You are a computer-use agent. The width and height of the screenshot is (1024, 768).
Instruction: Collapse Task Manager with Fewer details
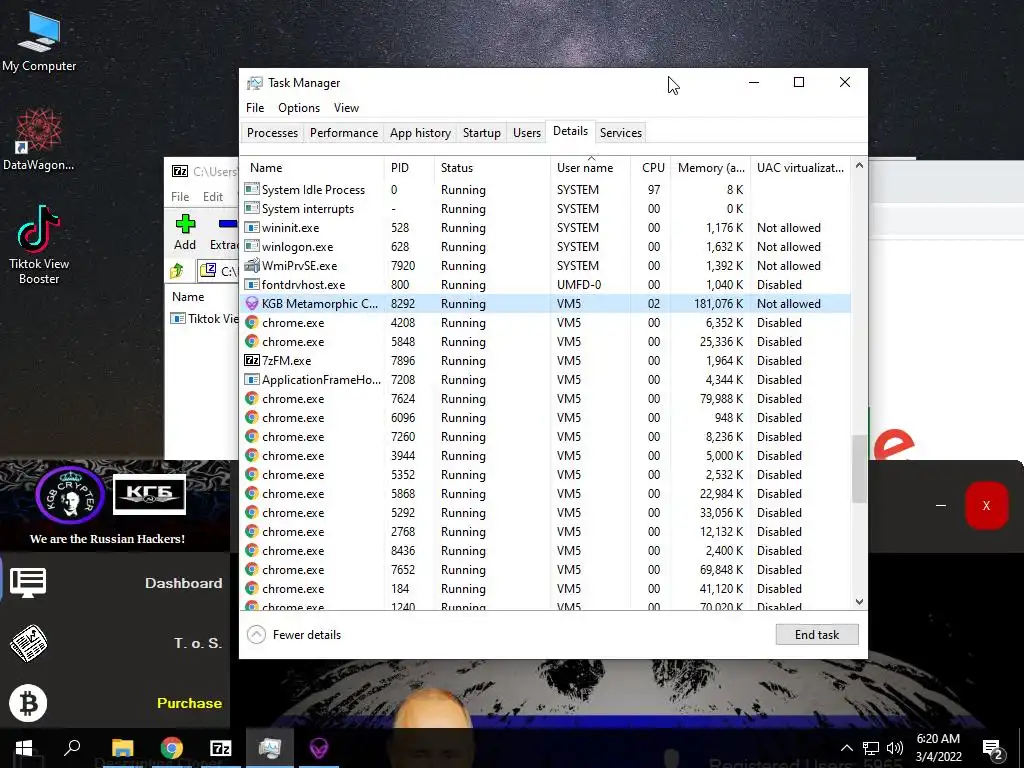[295, 635]
